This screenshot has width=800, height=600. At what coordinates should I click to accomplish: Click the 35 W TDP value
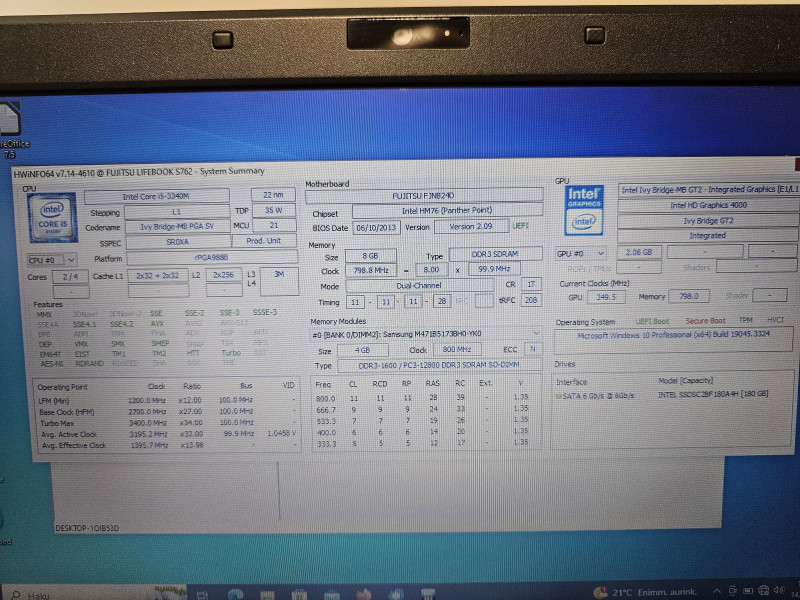pyautogui.click(x=273, y=210)
